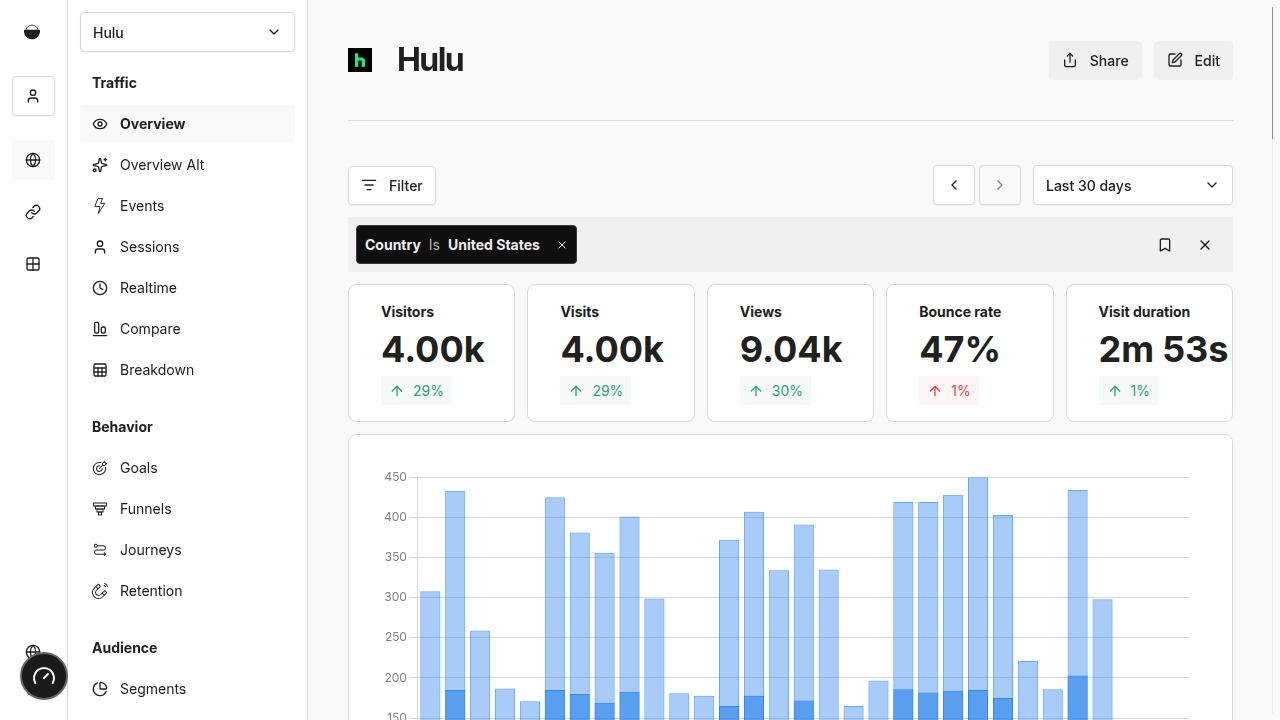This screenshot has width=1280, height=720.
Task: Click the logo icon at top left
Action: pos(32,32)
